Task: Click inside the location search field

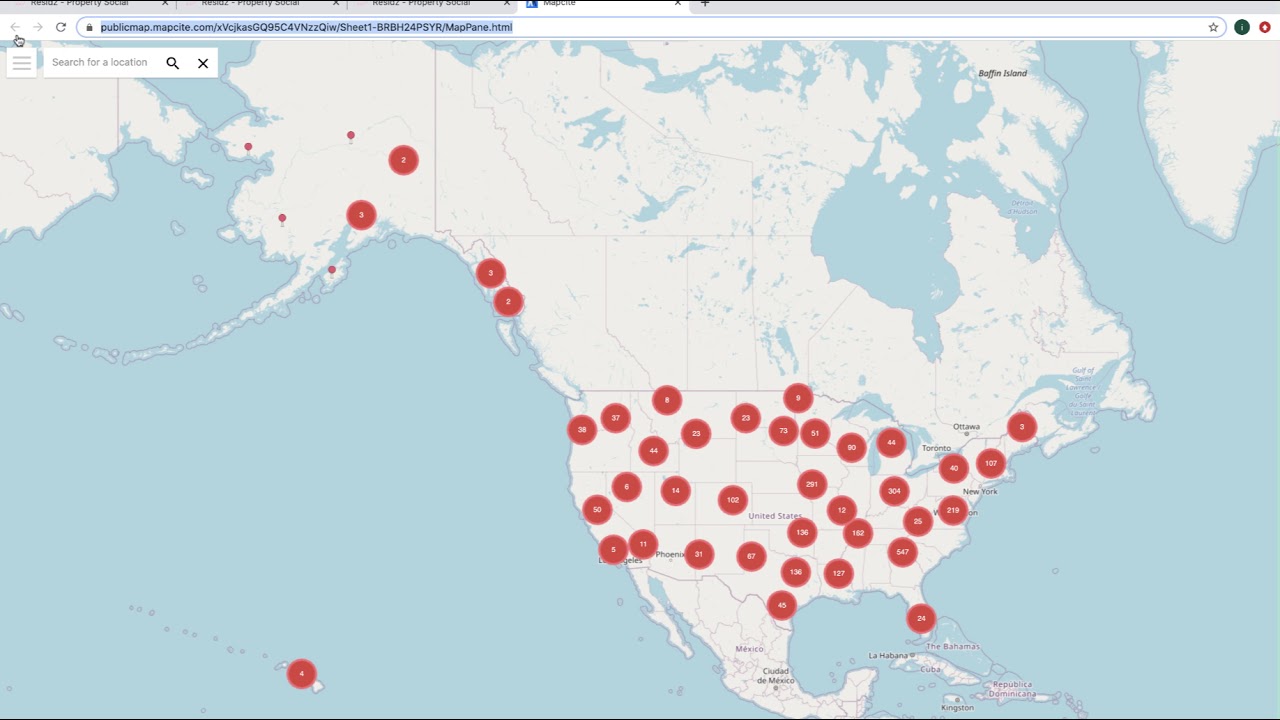Action: tap(100, 62)
